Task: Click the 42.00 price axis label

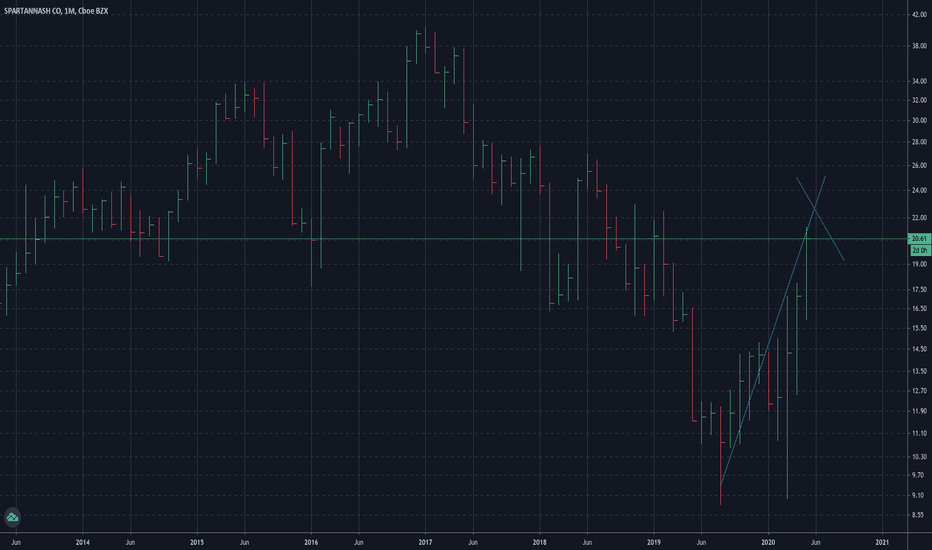Action: [x=919, y=15]
